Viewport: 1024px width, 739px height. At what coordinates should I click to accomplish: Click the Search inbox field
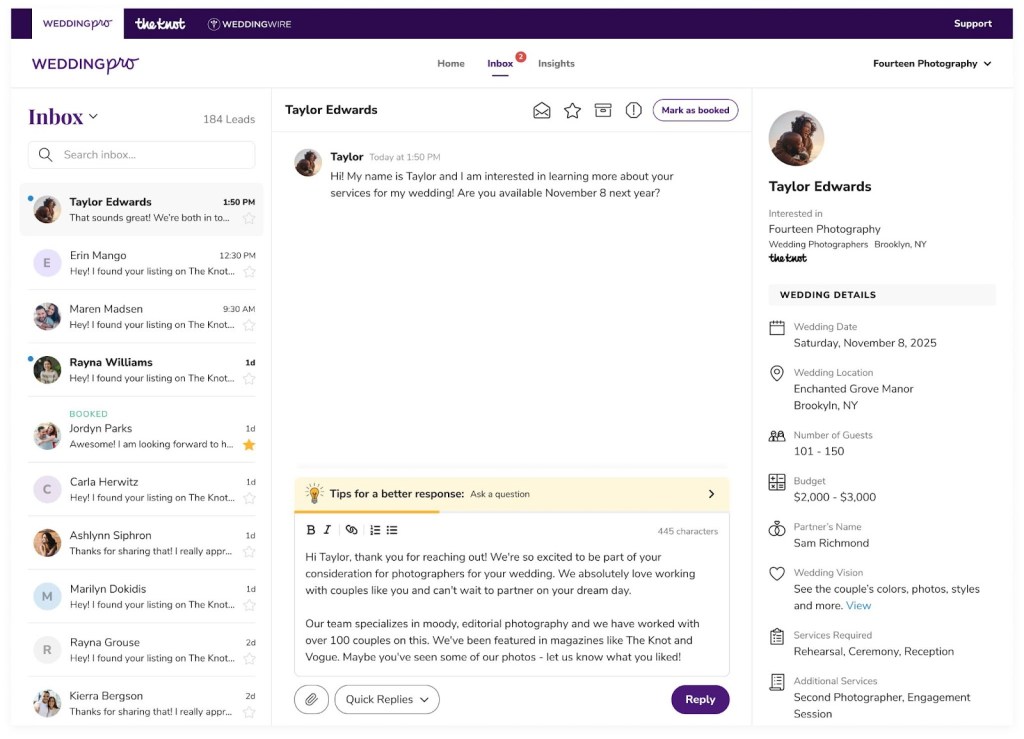141,155
